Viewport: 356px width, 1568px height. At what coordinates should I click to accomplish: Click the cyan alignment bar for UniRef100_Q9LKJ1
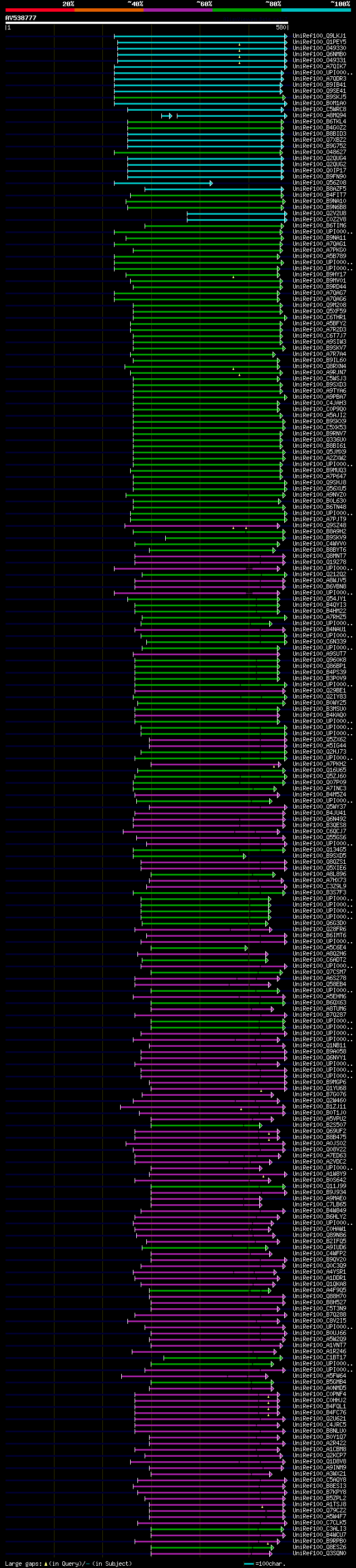200,36
